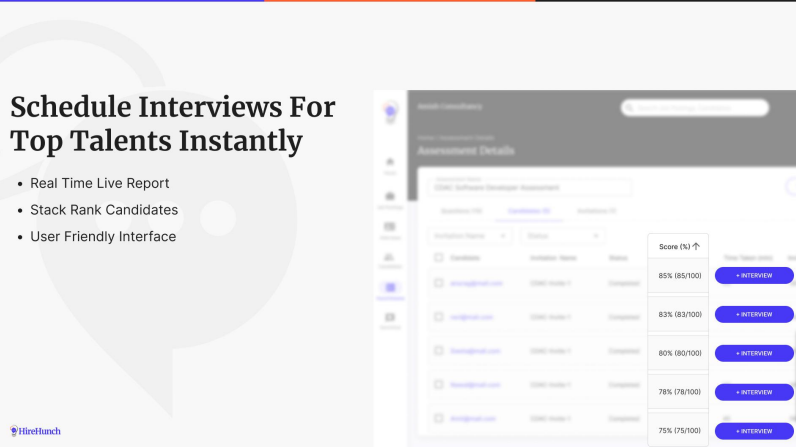Click the Score (%) sort arrow
Image resolution: width=796 pixels, height=447 pixels.
[x=696, y=246]
